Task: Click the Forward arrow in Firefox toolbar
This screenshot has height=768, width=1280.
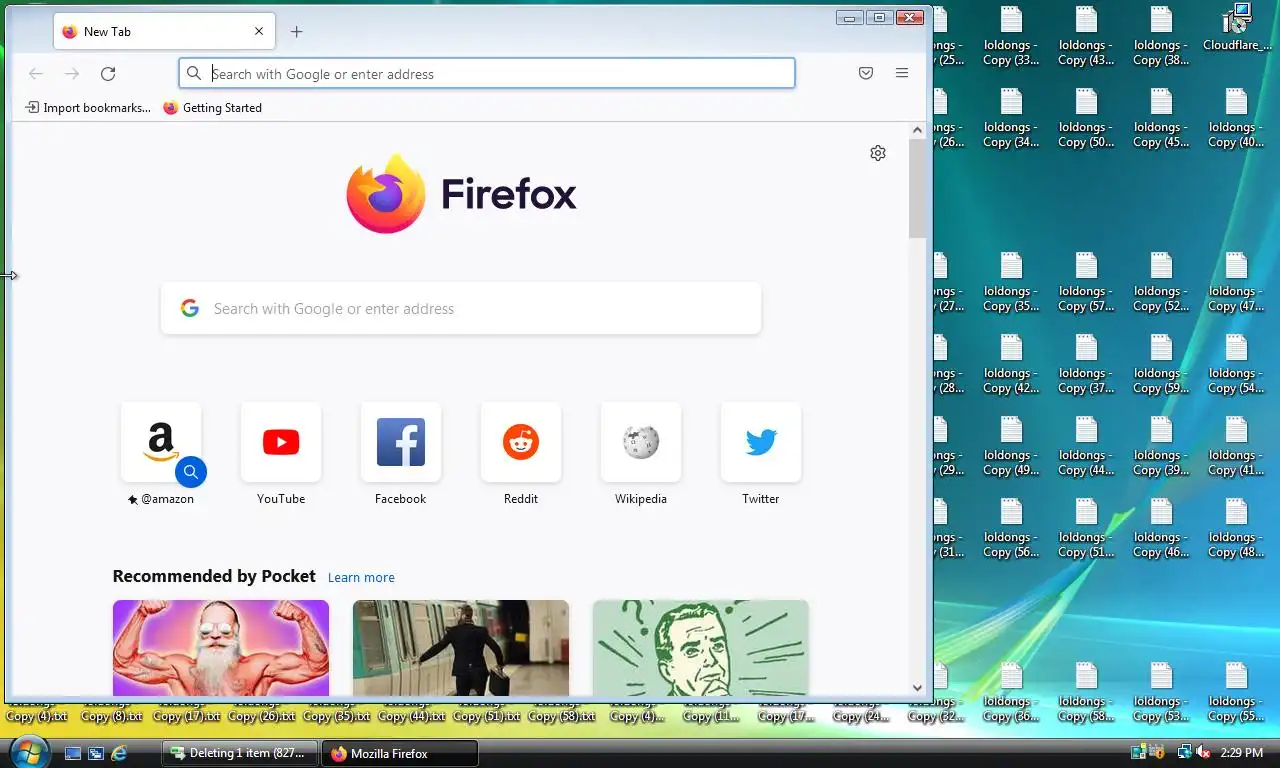Action: (72, 73)
